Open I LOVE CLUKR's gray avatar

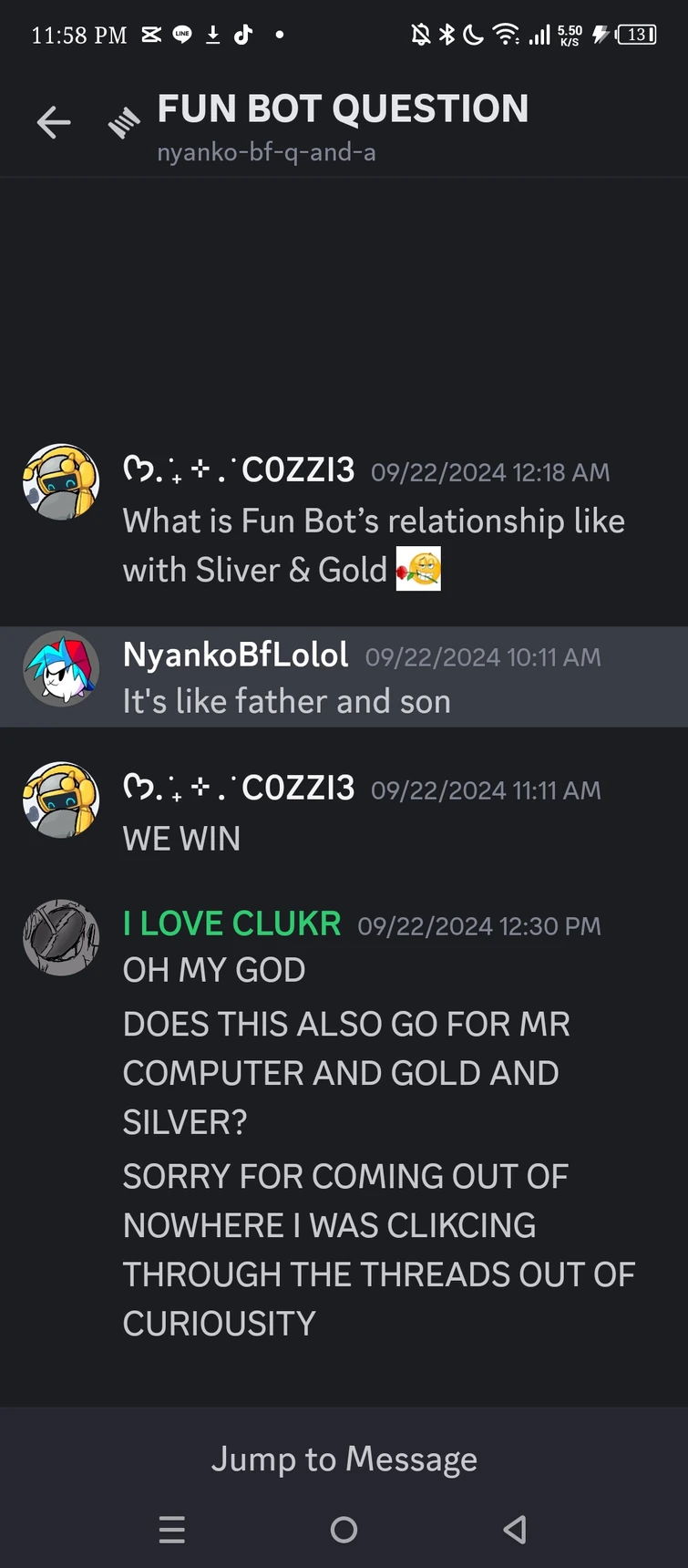tap(61, 937)
